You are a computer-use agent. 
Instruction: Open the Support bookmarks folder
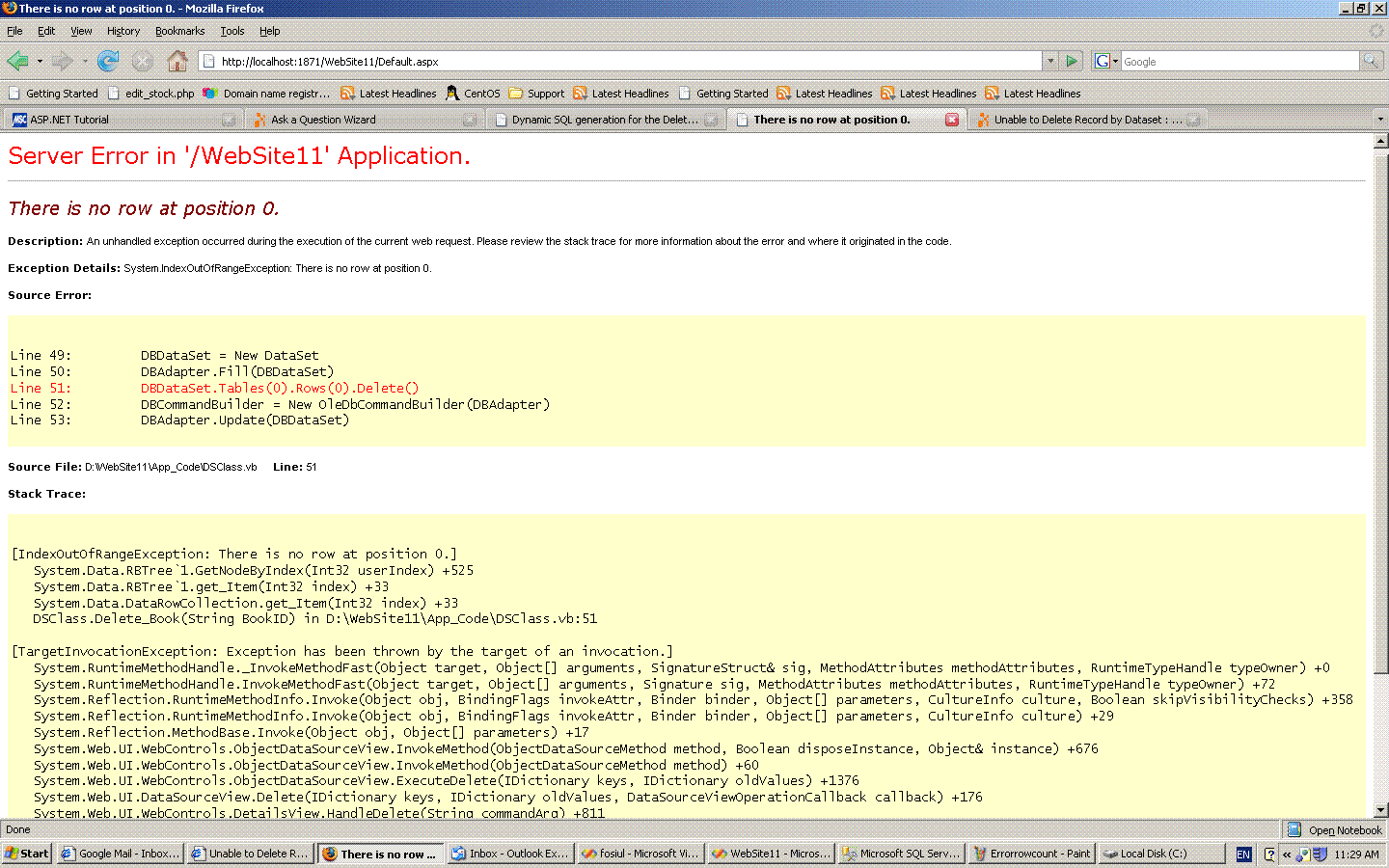point(536,94)
